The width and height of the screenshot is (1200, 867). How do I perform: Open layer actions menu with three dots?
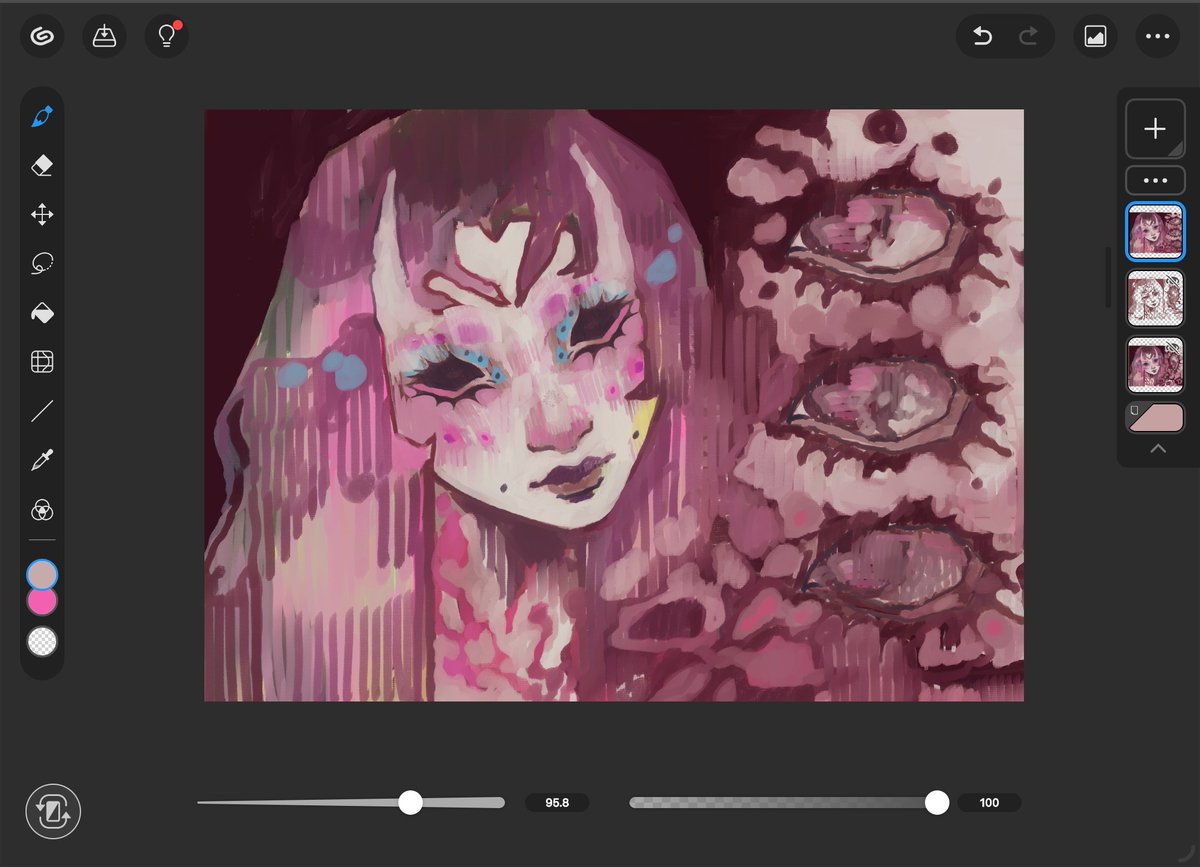click(1155, 180)
